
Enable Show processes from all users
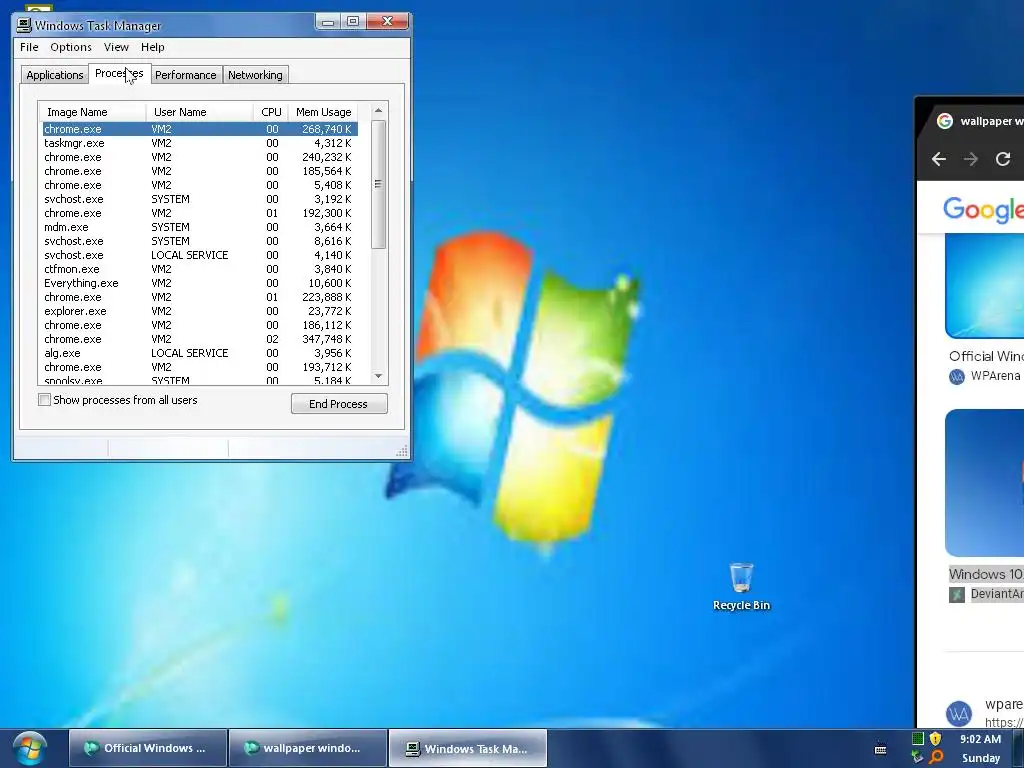tap(44, 400)
